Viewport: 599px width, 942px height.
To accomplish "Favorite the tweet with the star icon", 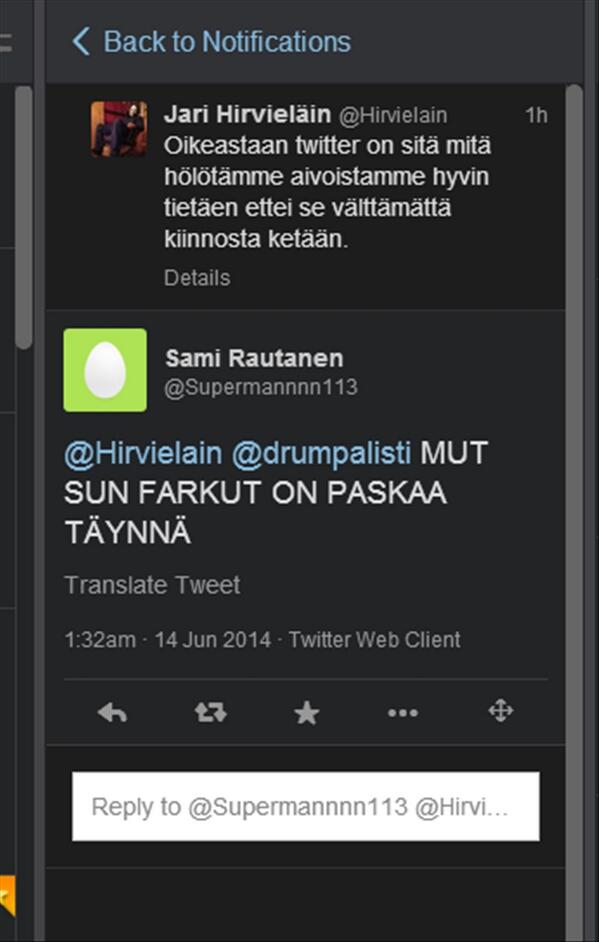I will tap(306, 713).
